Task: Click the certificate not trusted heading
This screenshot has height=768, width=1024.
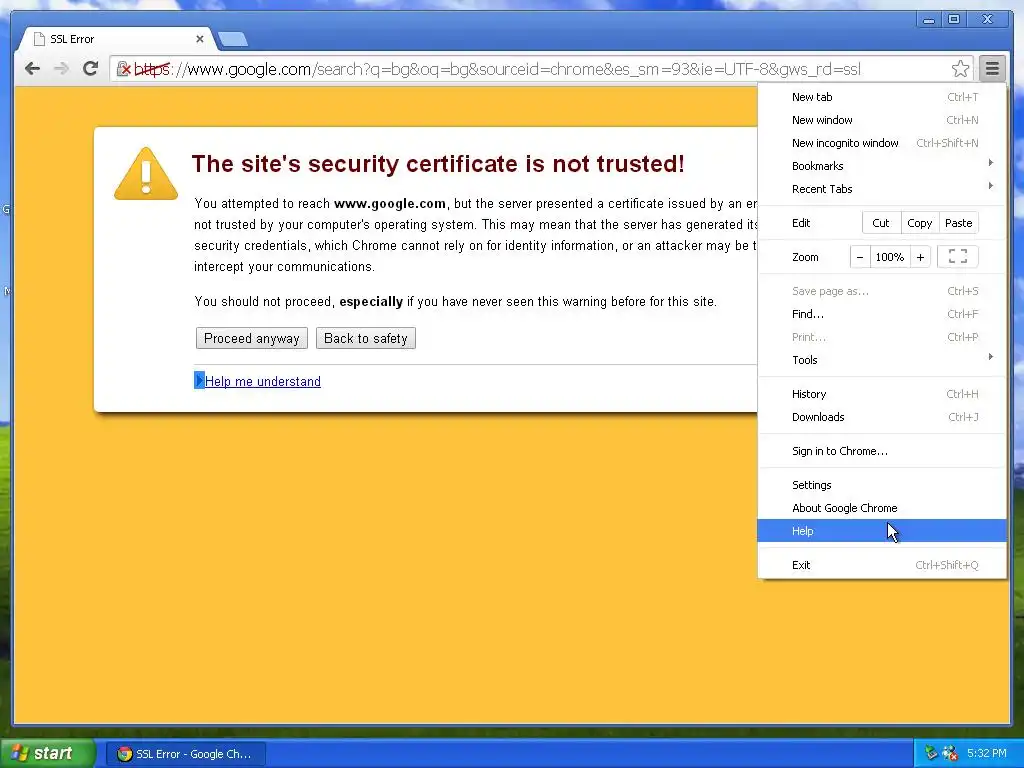Action: pos(438,164)
